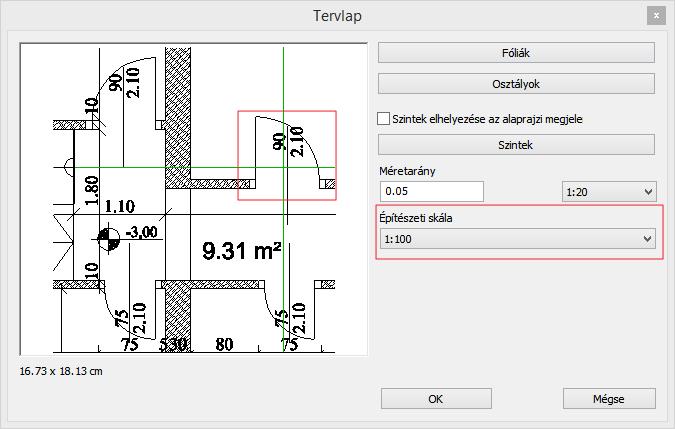Click the 1,80 vertical dimension text
Image resolution: width=675 pixels, height=429 pixels.
coord(92,190)
